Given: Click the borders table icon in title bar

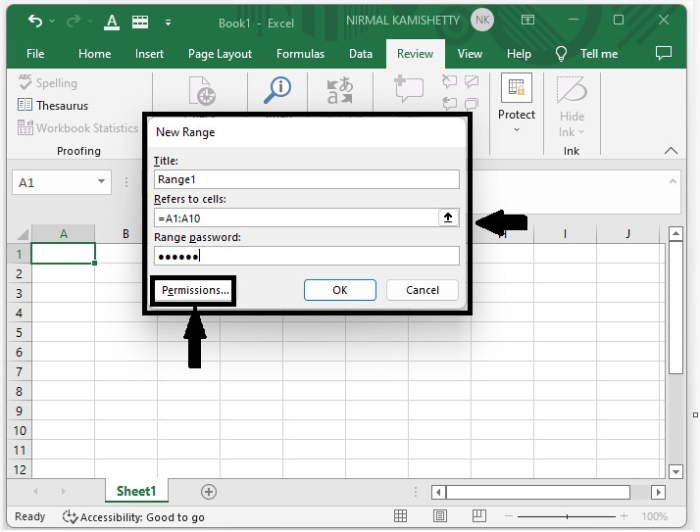Looking at the screenshot, I should point(140,21).
